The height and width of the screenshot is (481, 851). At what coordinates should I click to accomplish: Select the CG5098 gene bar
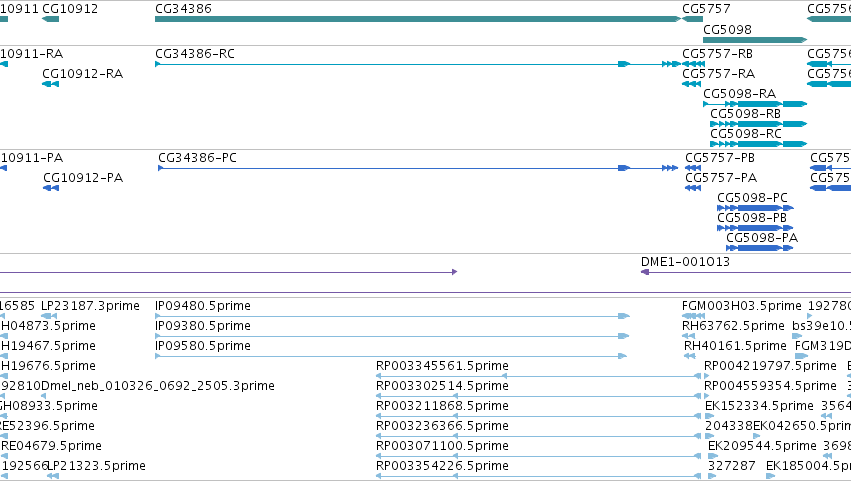(755, 40)
